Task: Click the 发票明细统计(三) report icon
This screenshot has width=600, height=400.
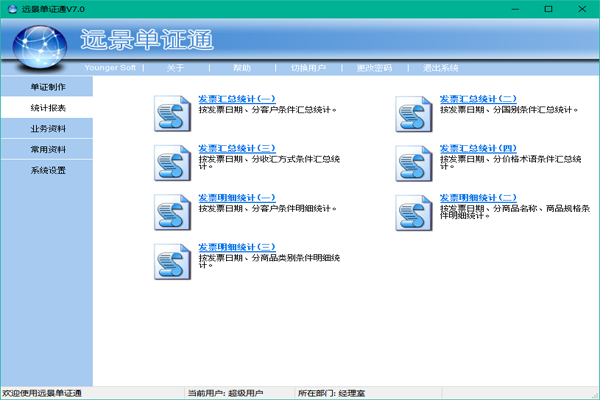Action: [x=172, y=262]
